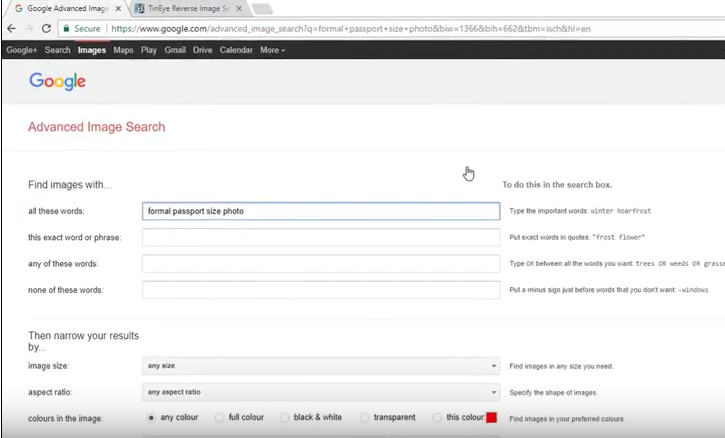Screen dimensions: 725x438
Task: Close the Google Advanced Image tab
Action: point(118,8)
